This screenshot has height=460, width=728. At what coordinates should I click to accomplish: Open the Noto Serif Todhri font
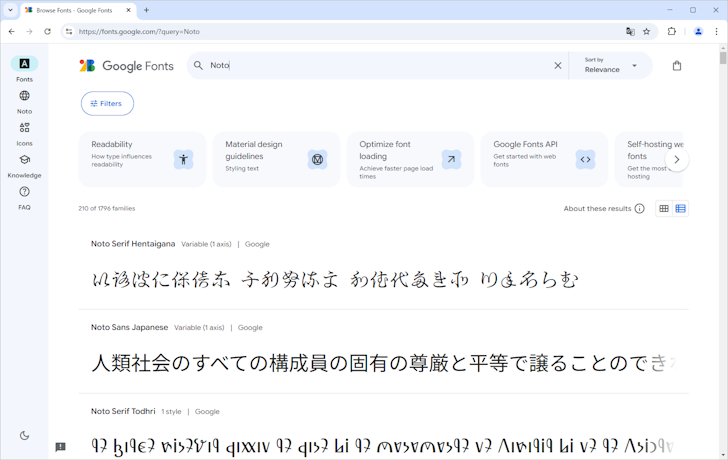(123, 411)
